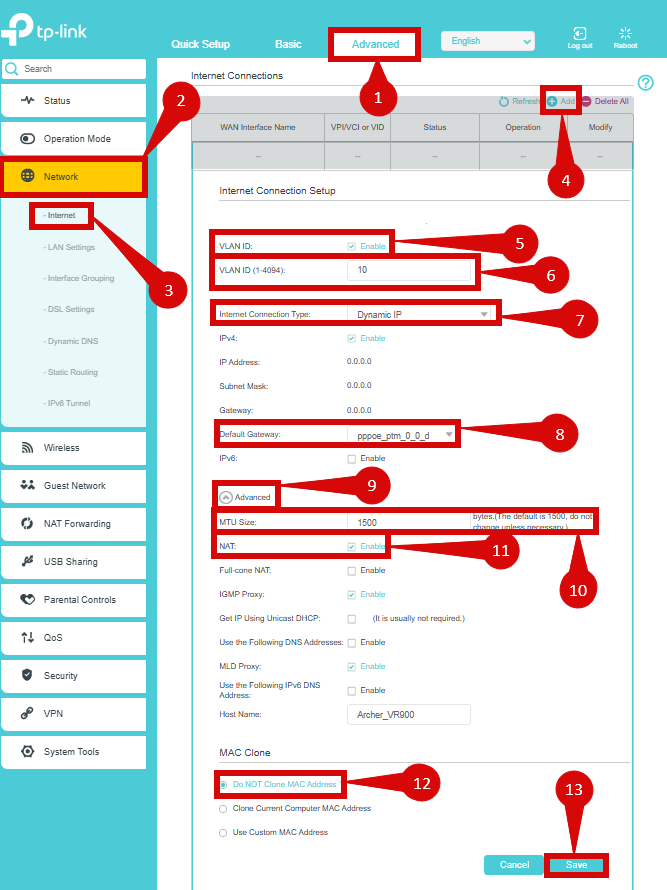The image size is (667, 890).
Task: Switch to the Quick Setup tab
Action: coord(200,44)
